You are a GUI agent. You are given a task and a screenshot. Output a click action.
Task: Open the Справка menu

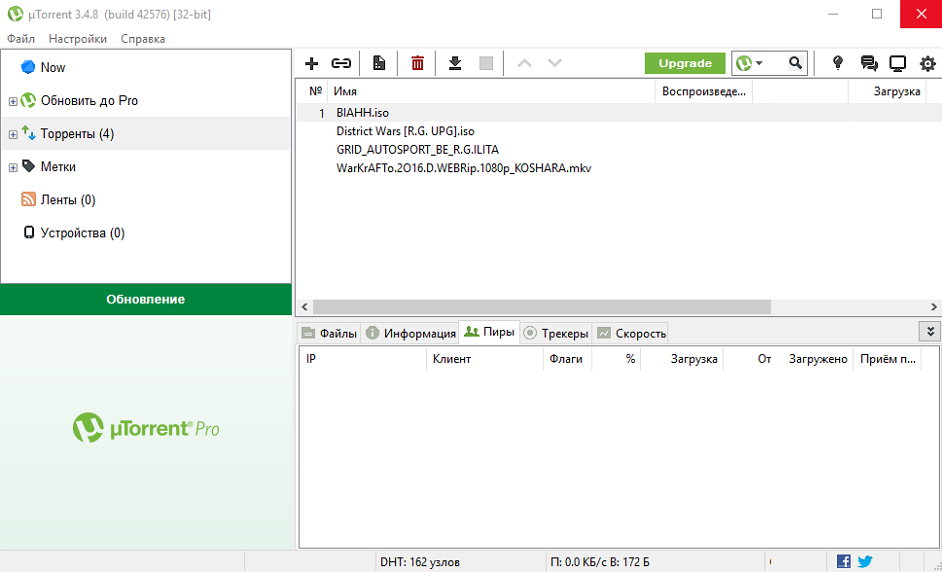tap(143, 39)
